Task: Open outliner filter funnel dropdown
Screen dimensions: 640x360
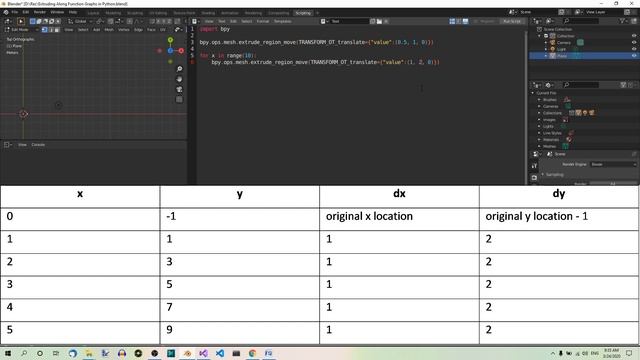Action: 623,21
